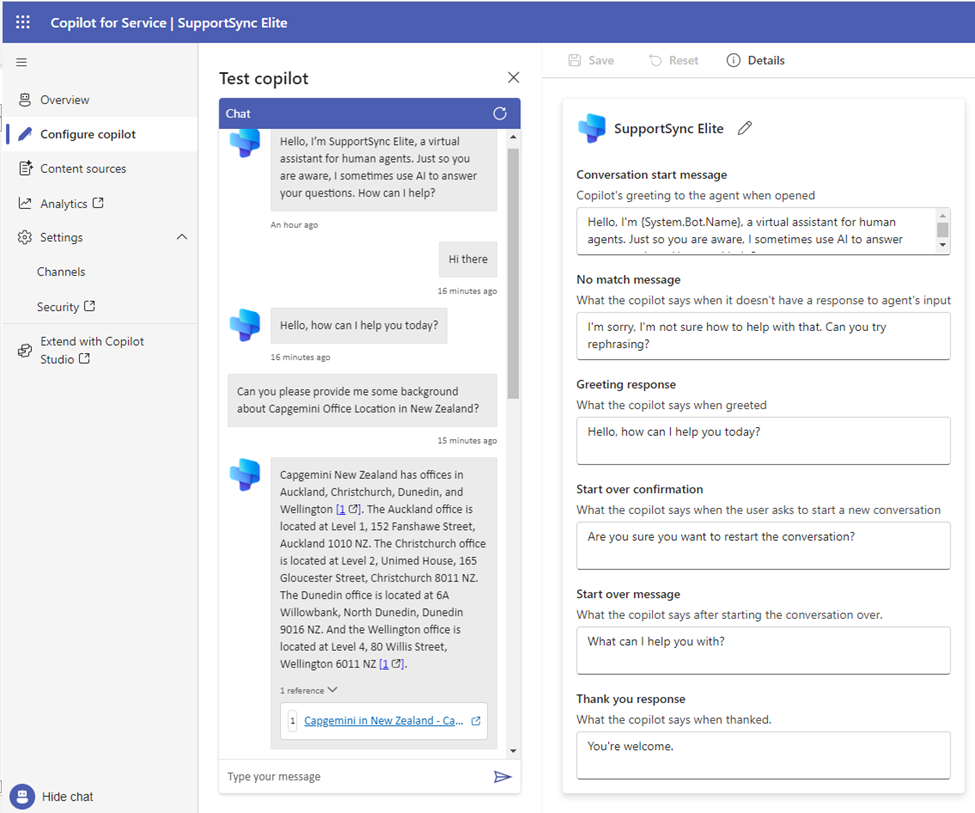975x813 pixels.
Task: Edit the SupportSync Elite name pencil icon
Action: 745,128
